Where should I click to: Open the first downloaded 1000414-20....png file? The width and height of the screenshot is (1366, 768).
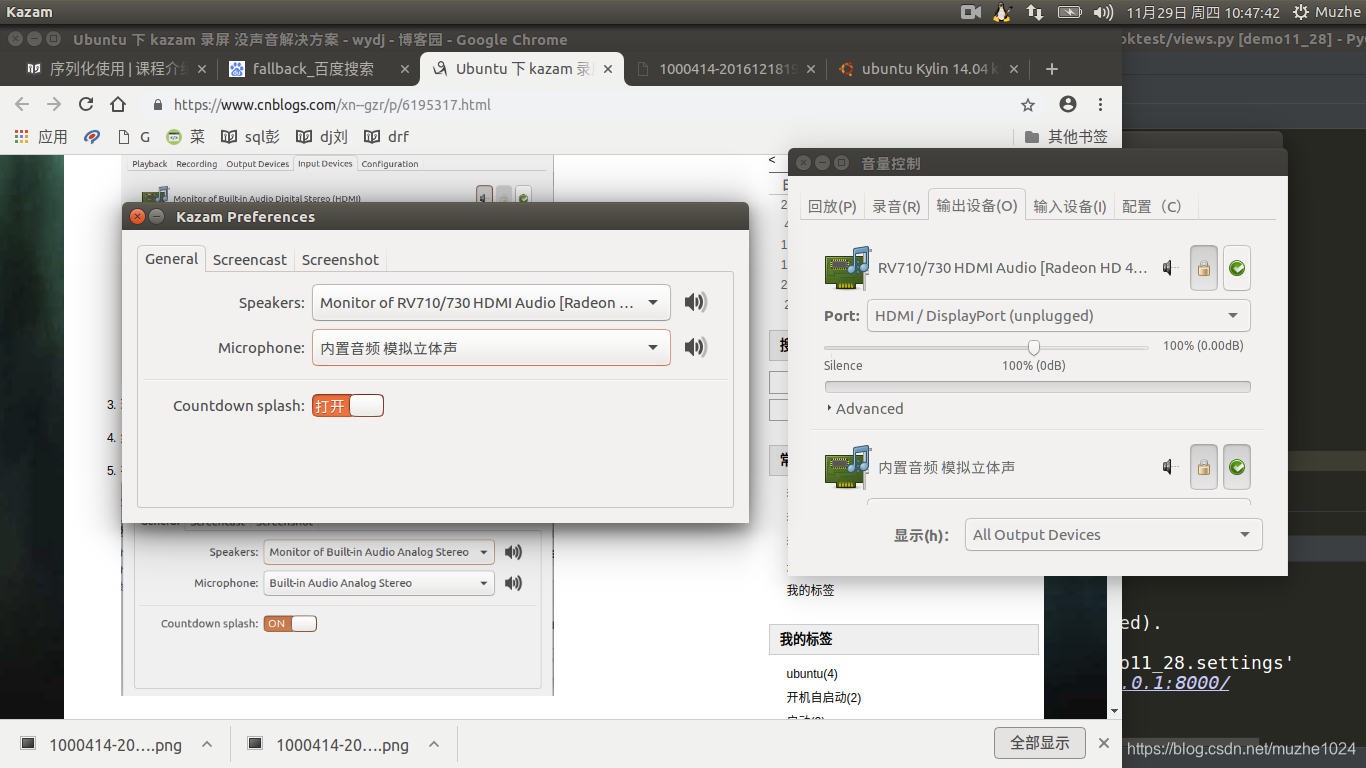click(x=101, y=745)
